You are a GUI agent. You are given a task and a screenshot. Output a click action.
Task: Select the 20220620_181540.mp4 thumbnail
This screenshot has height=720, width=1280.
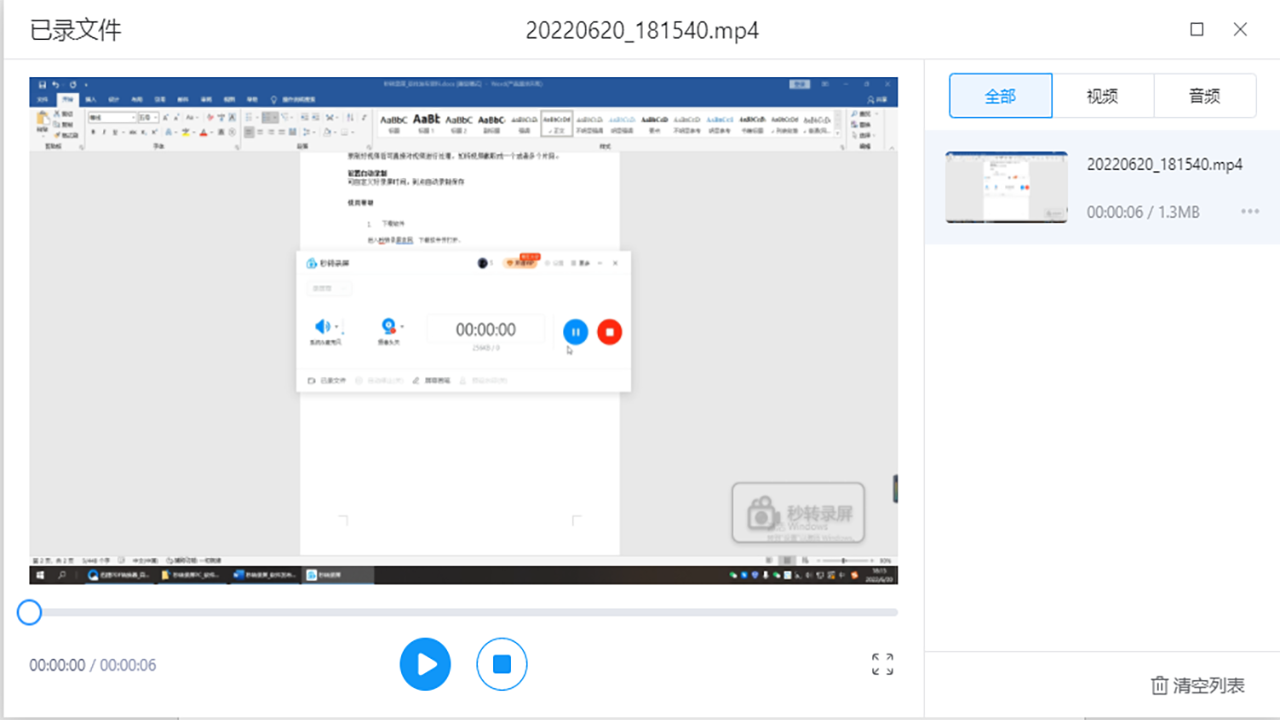(1006, 187)
